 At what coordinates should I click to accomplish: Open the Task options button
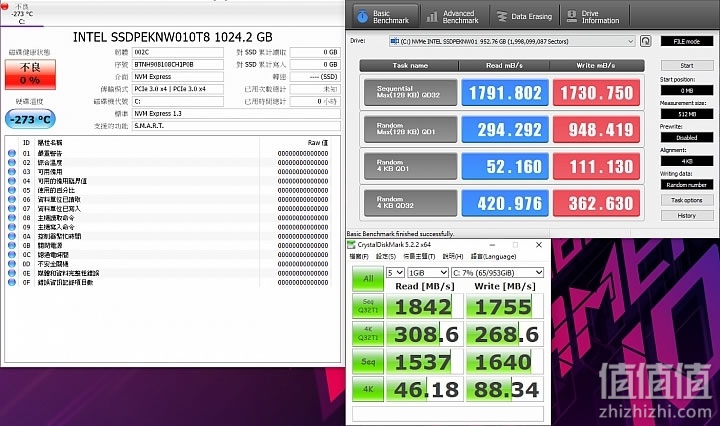[x=686, y=200]
